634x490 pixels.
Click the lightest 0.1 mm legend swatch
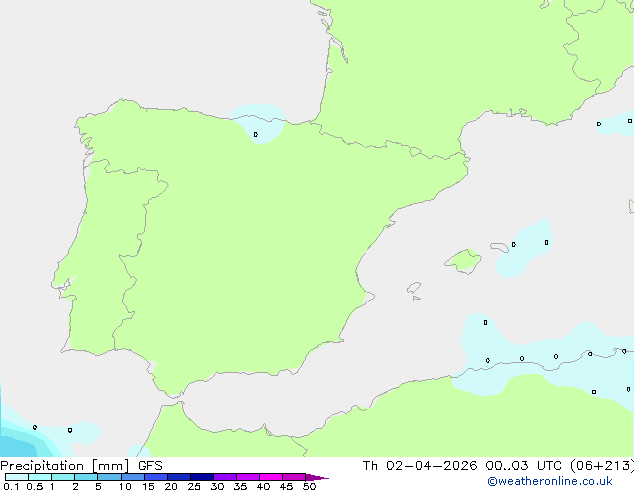point(17,477)
